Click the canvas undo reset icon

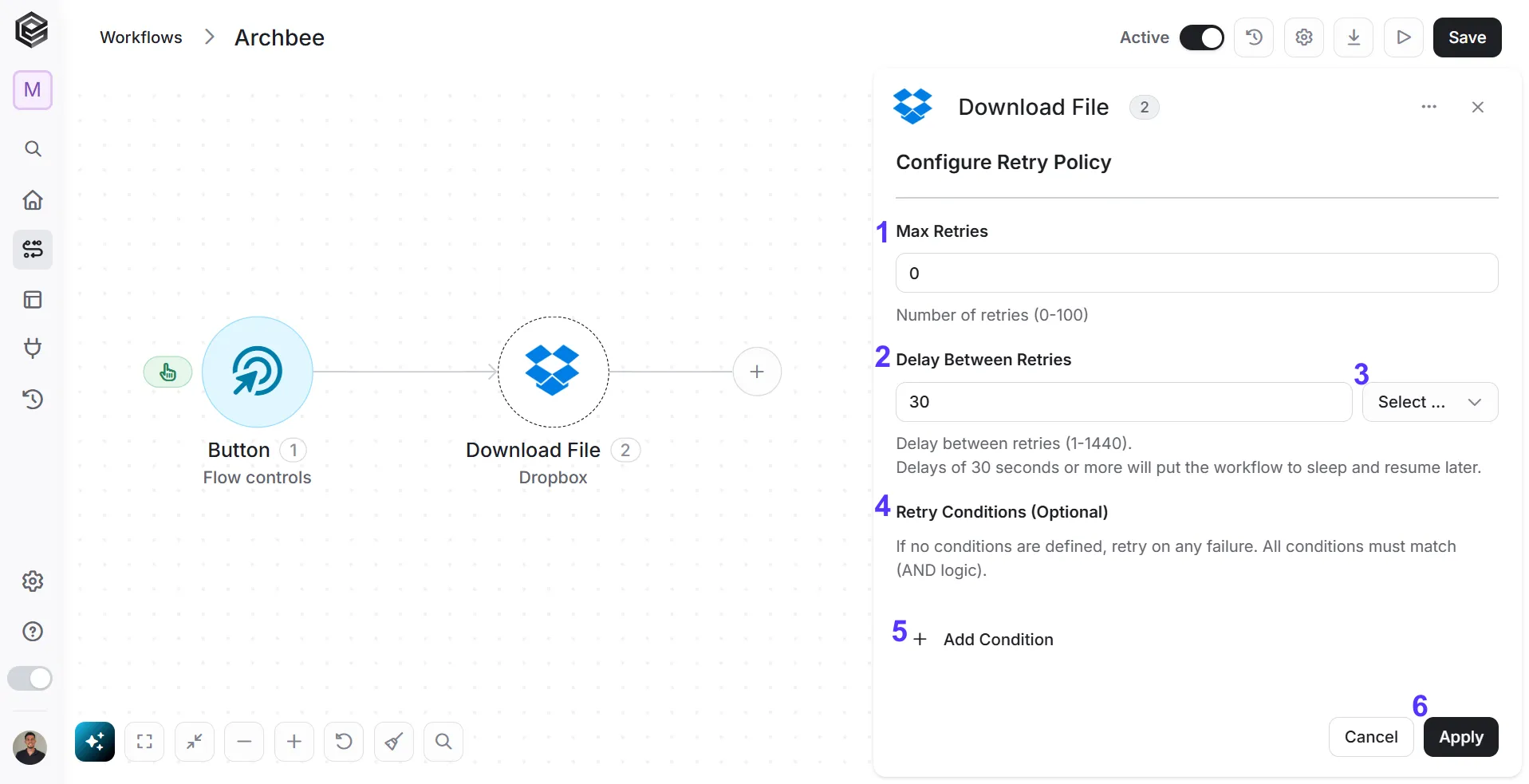pyautogui.click(x=344, y=742)
